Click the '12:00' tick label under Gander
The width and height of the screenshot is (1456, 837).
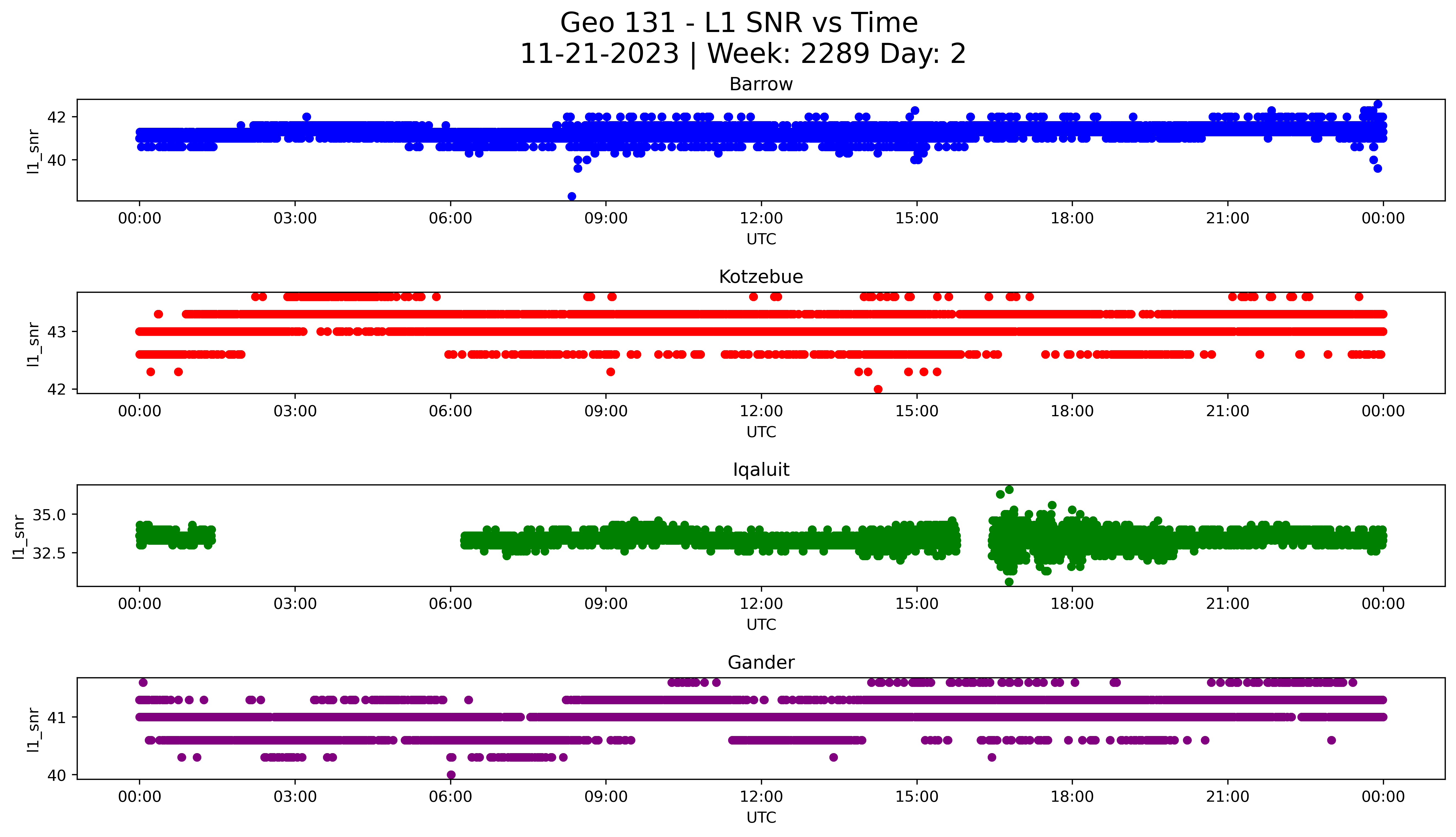pyautogui.click(x=762, y=797)
